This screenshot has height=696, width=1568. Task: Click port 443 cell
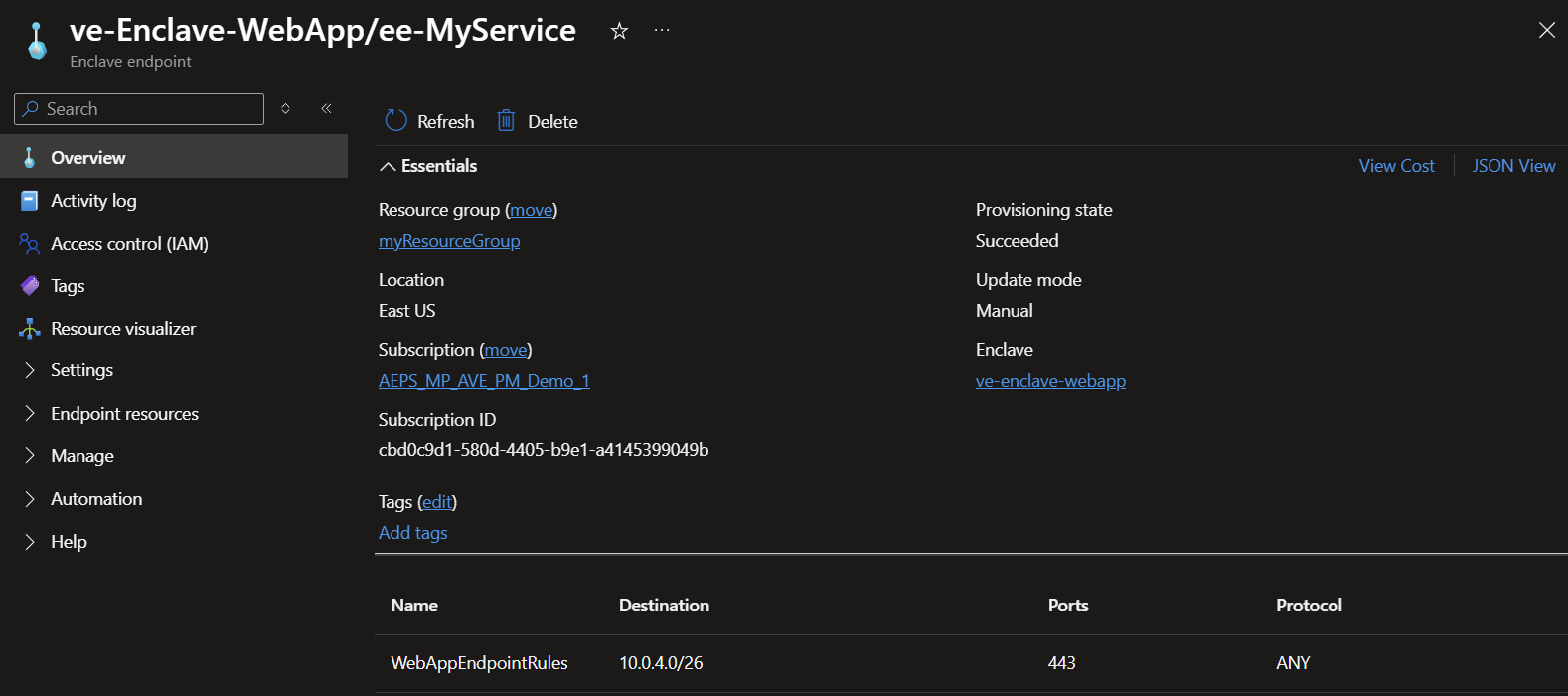point(1062,663)
